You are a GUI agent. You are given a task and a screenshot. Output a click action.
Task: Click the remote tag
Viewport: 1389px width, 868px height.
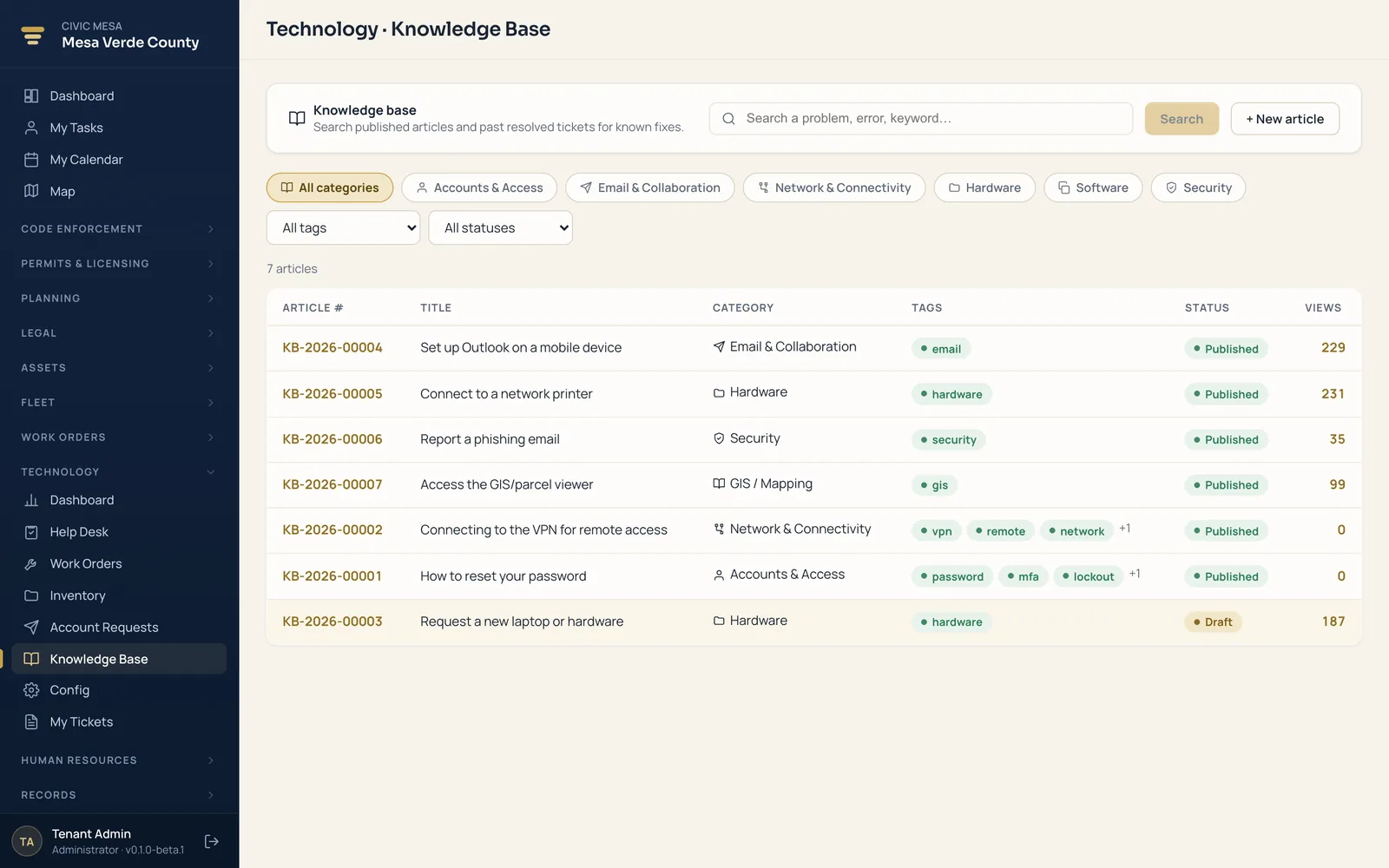[1000, 531]
